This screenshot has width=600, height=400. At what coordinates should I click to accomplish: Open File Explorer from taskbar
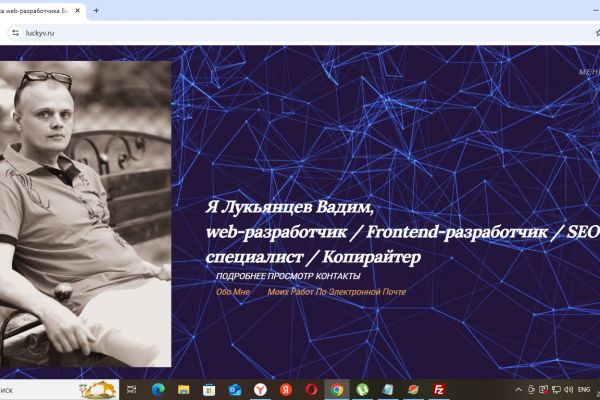click(x=184, y=390)
